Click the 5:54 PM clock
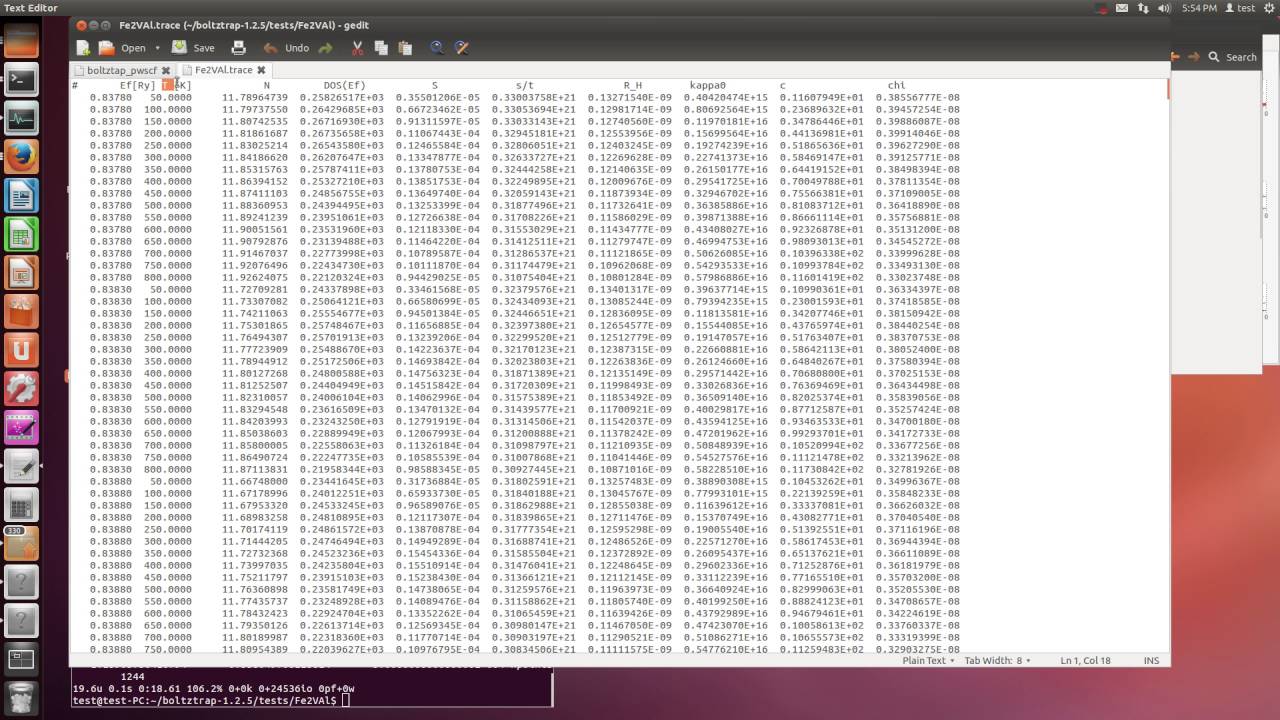Screen dimensions: 1280x720 (x=1199, y=8)
